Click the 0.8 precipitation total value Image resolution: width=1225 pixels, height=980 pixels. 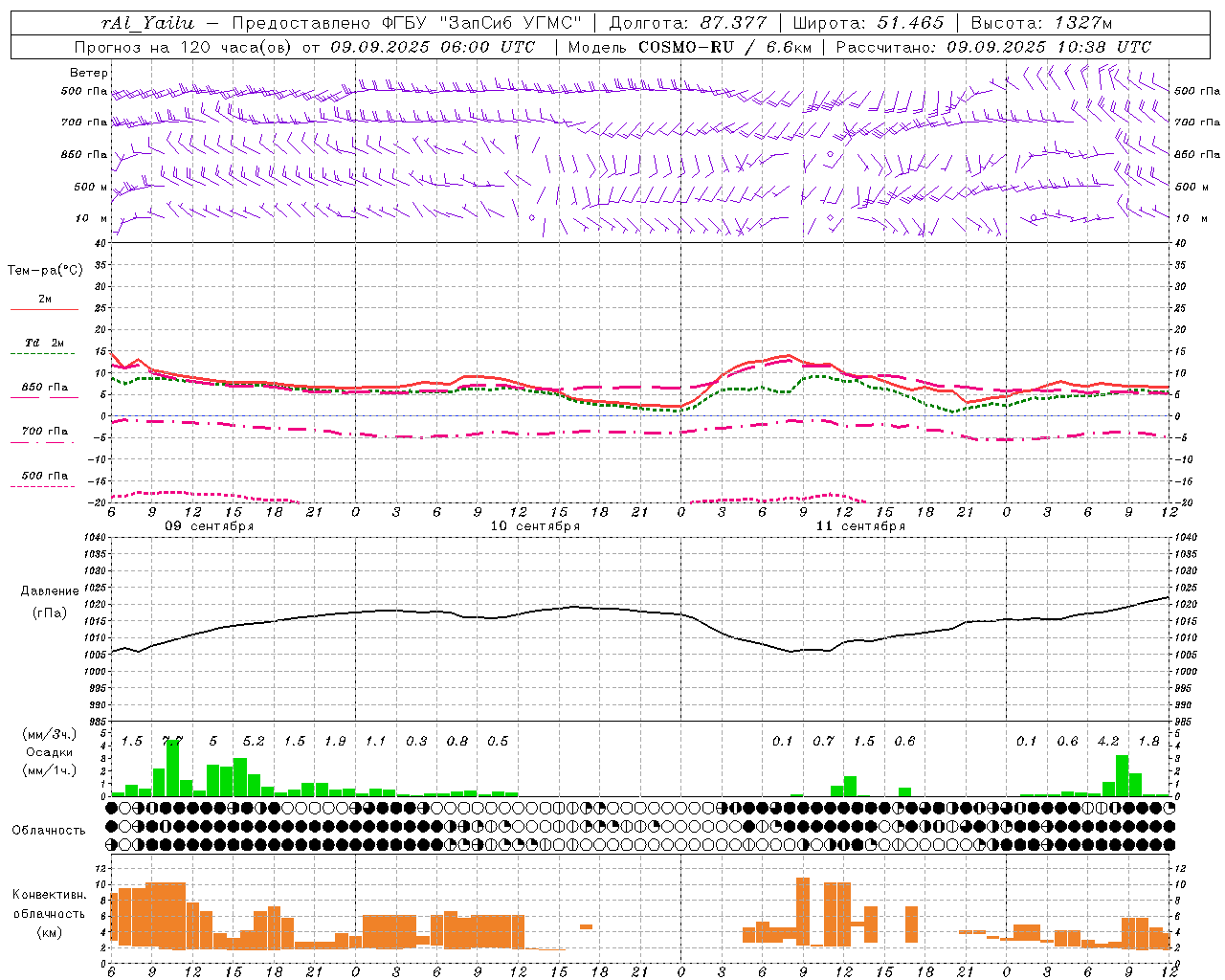457,742
